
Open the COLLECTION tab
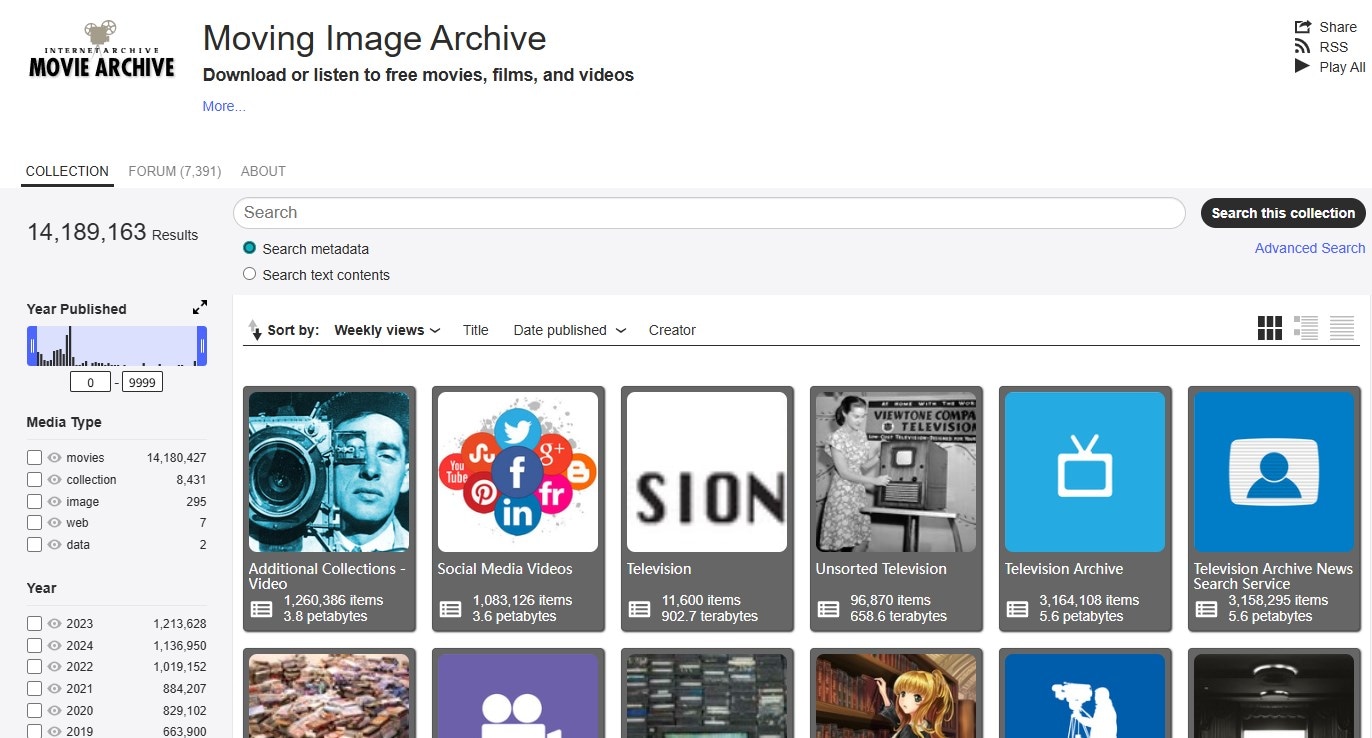point(67,171)
